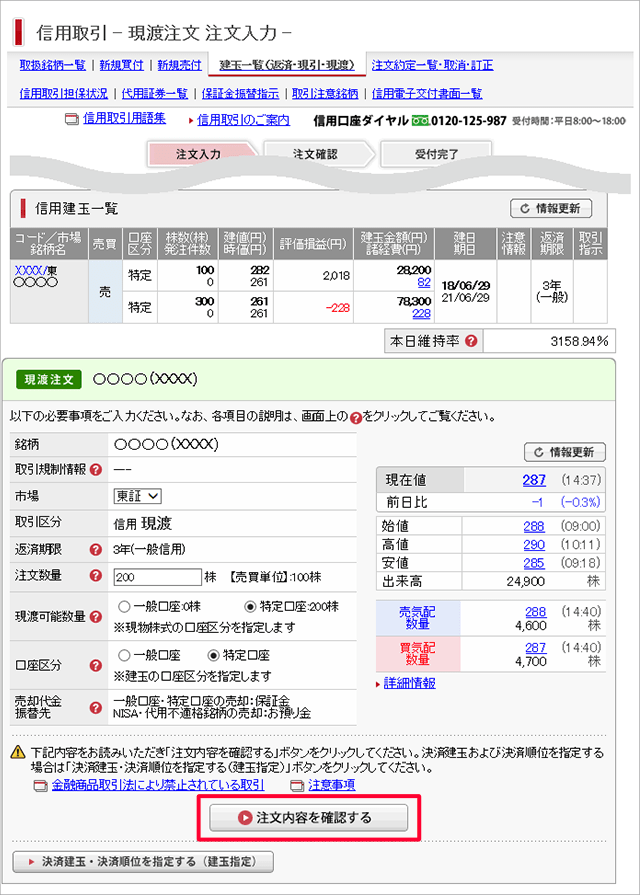Click the book icon beside 信用取引用語集

(71, 120)
